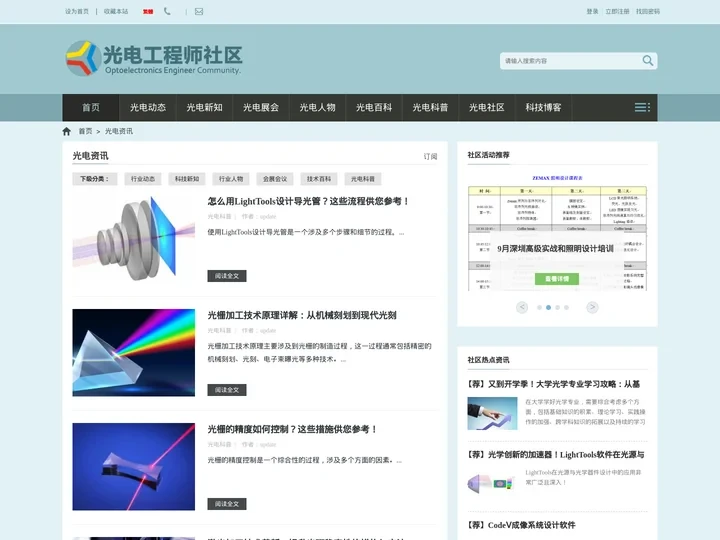Screen dimensions: 720x540
Task: Open the 光电百科 navigation tab
Action: click(374, 107)
